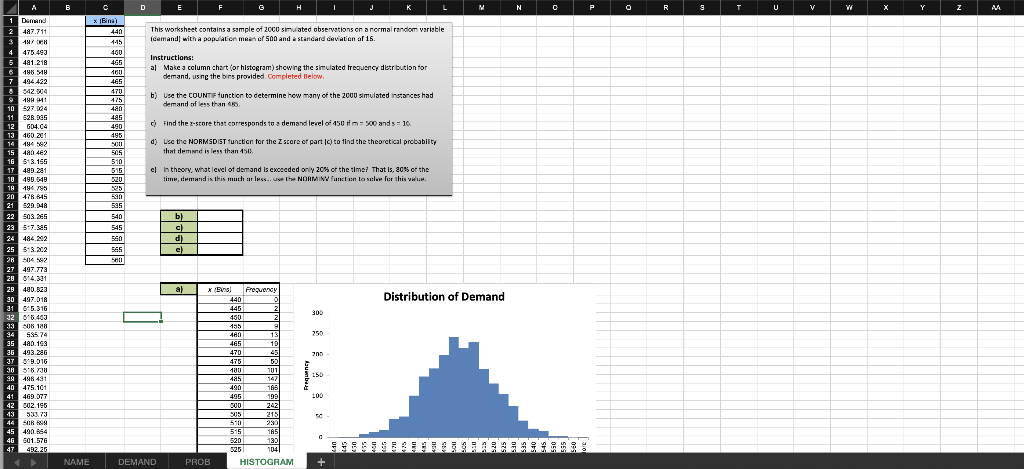
Task: Click the red 'Completed Below.' text in instructions
Action: click(x=294, y=76)
